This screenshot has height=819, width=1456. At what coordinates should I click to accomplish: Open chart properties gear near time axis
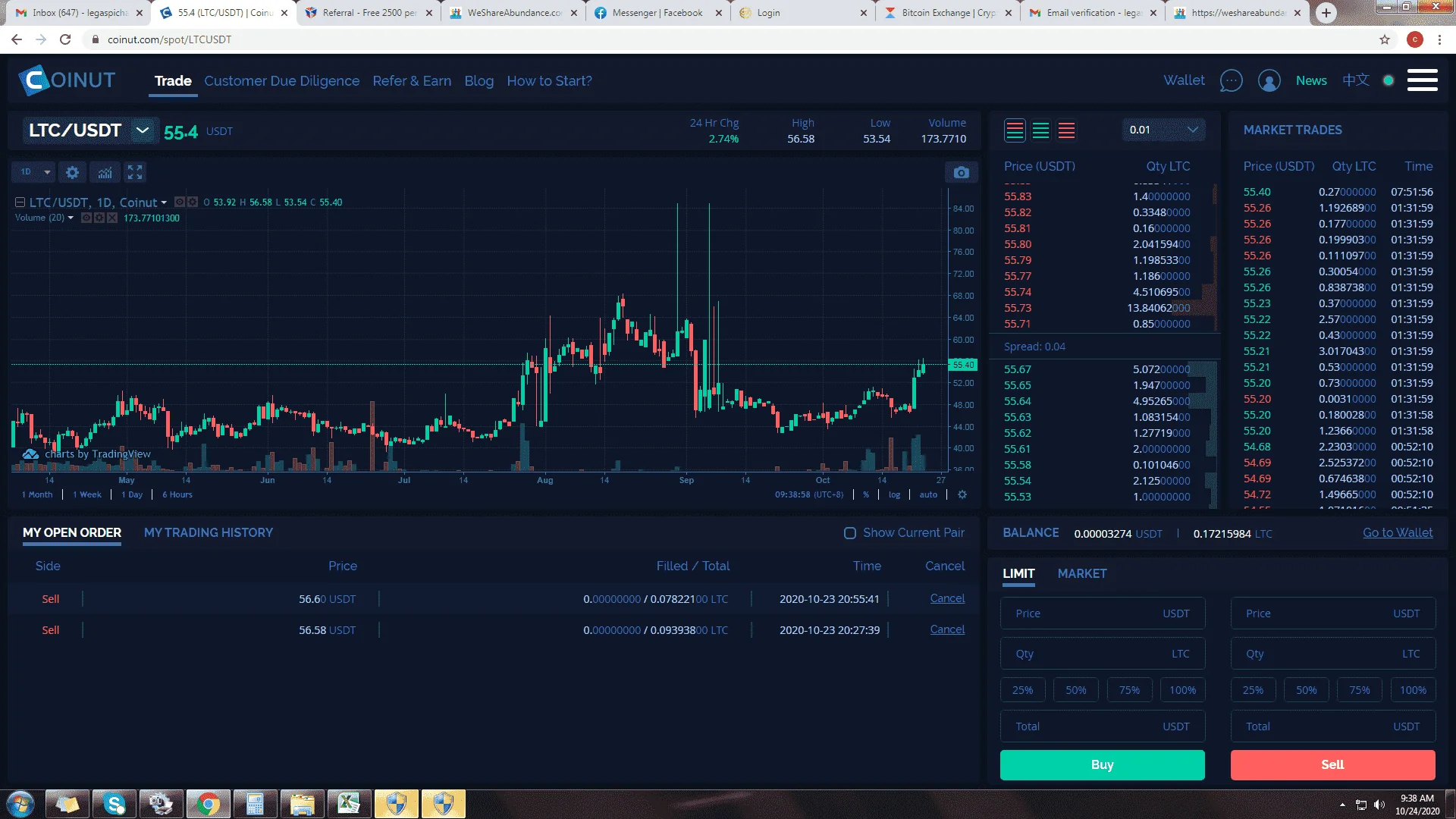[962, 494]
